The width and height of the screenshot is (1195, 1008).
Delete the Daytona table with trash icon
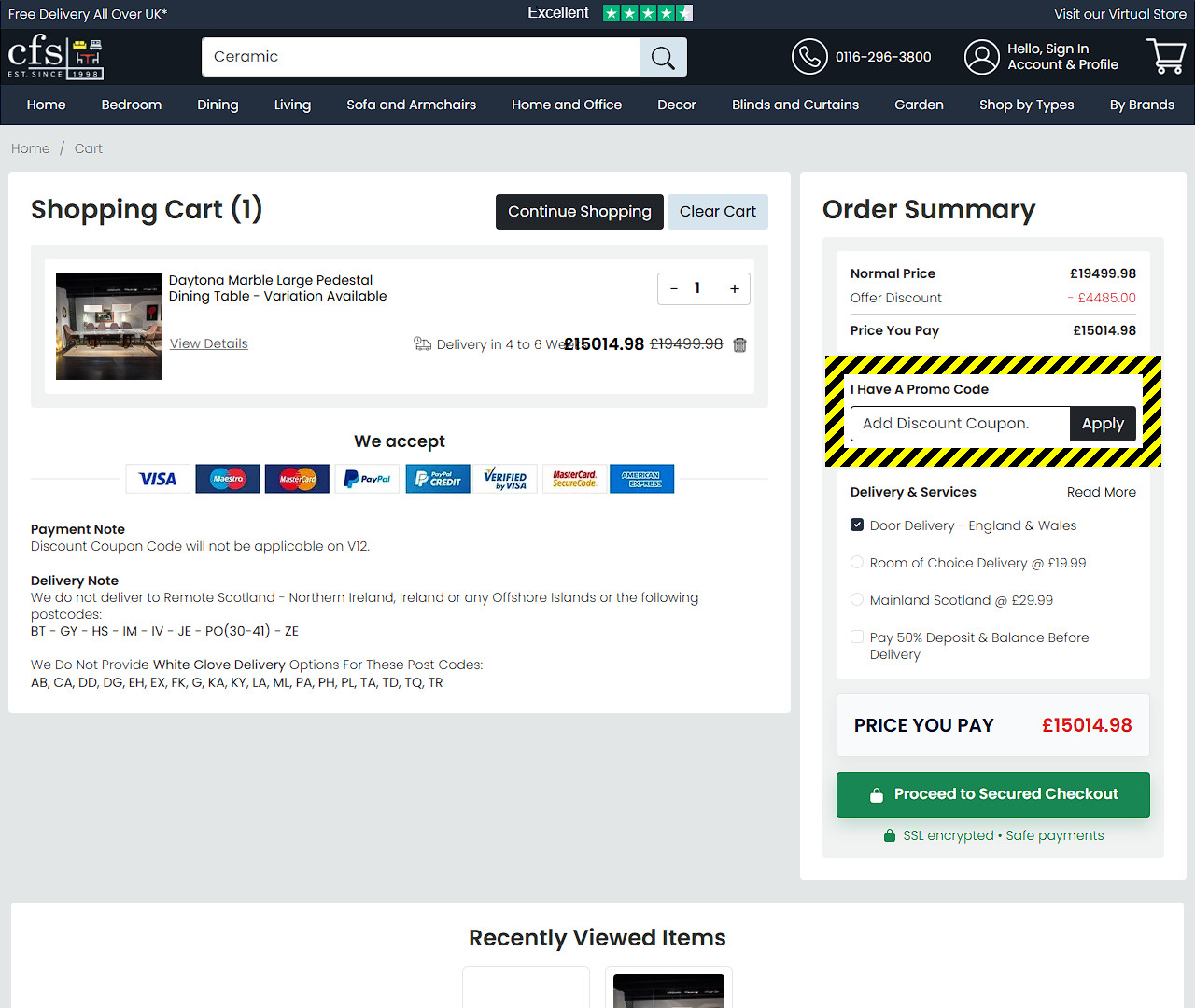point(739,345)
